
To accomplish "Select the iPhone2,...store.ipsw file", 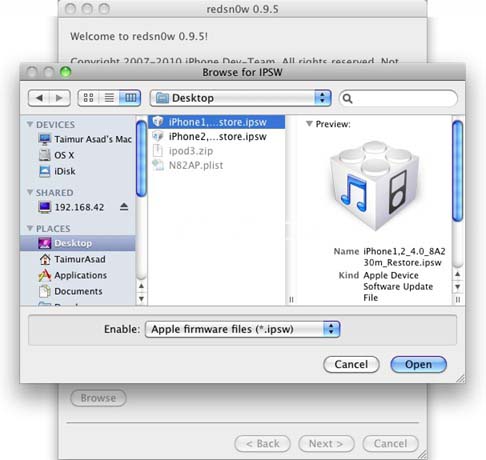I will pos(217,136).
